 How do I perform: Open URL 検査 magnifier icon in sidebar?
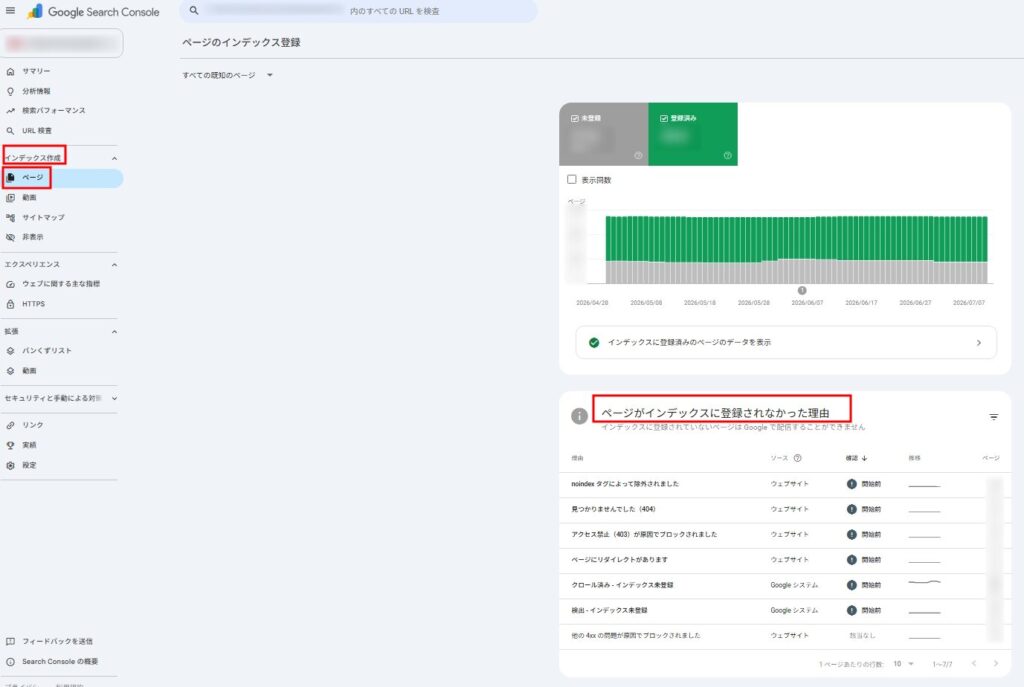click(10, 131)
